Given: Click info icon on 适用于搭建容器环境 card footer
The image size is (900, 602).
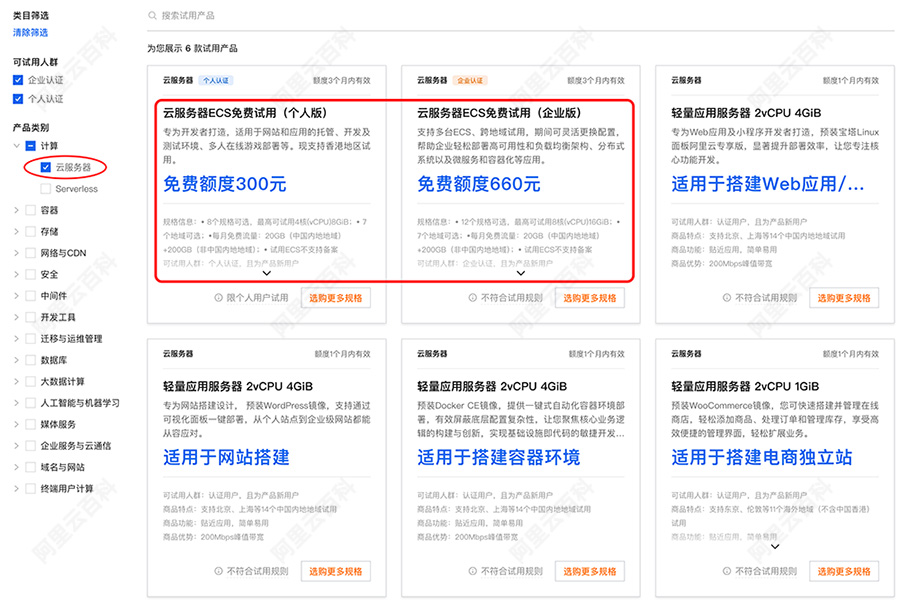Looking at the screenshot, I should [472, 571].
